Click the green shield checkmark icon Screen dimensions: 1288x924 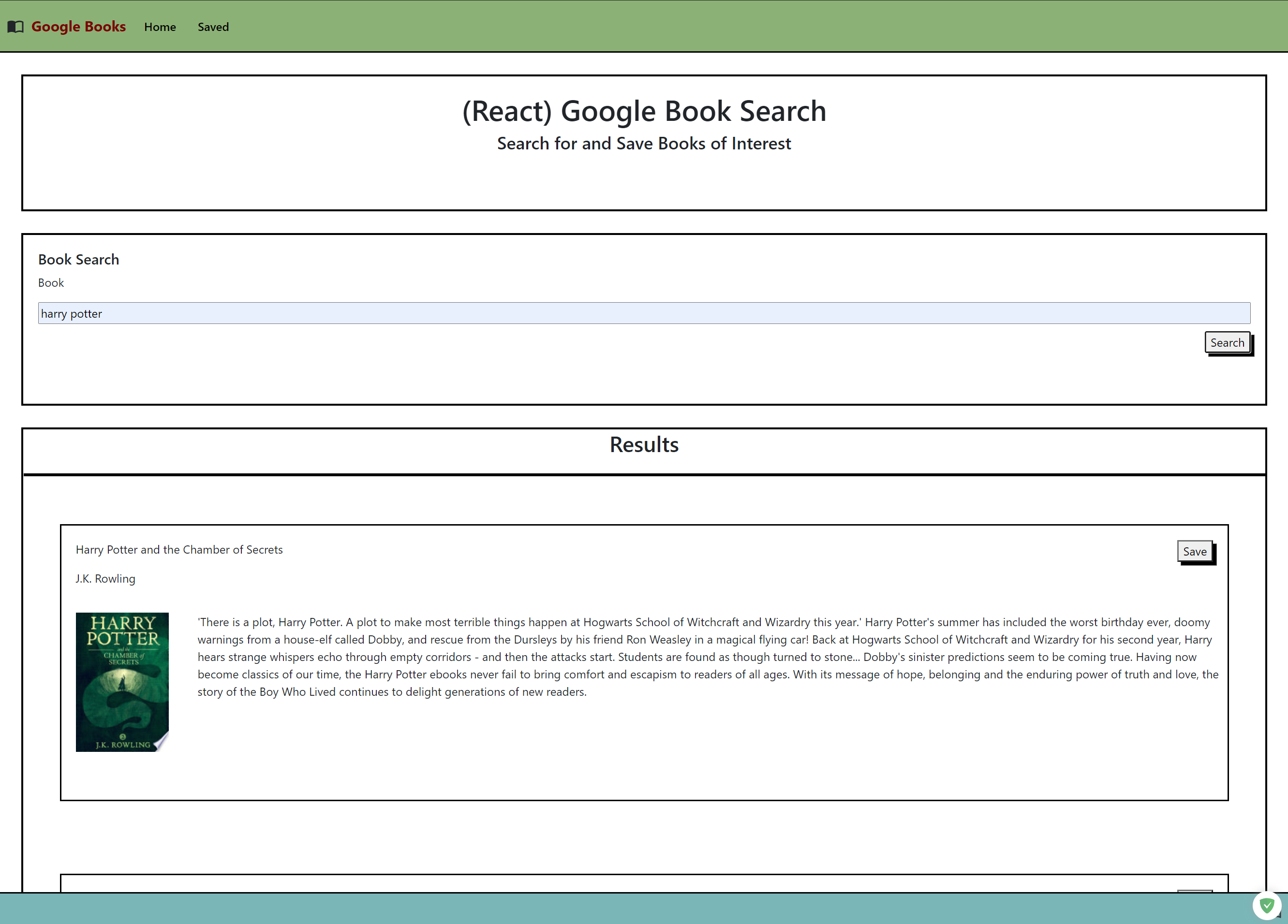(1266, 905)
